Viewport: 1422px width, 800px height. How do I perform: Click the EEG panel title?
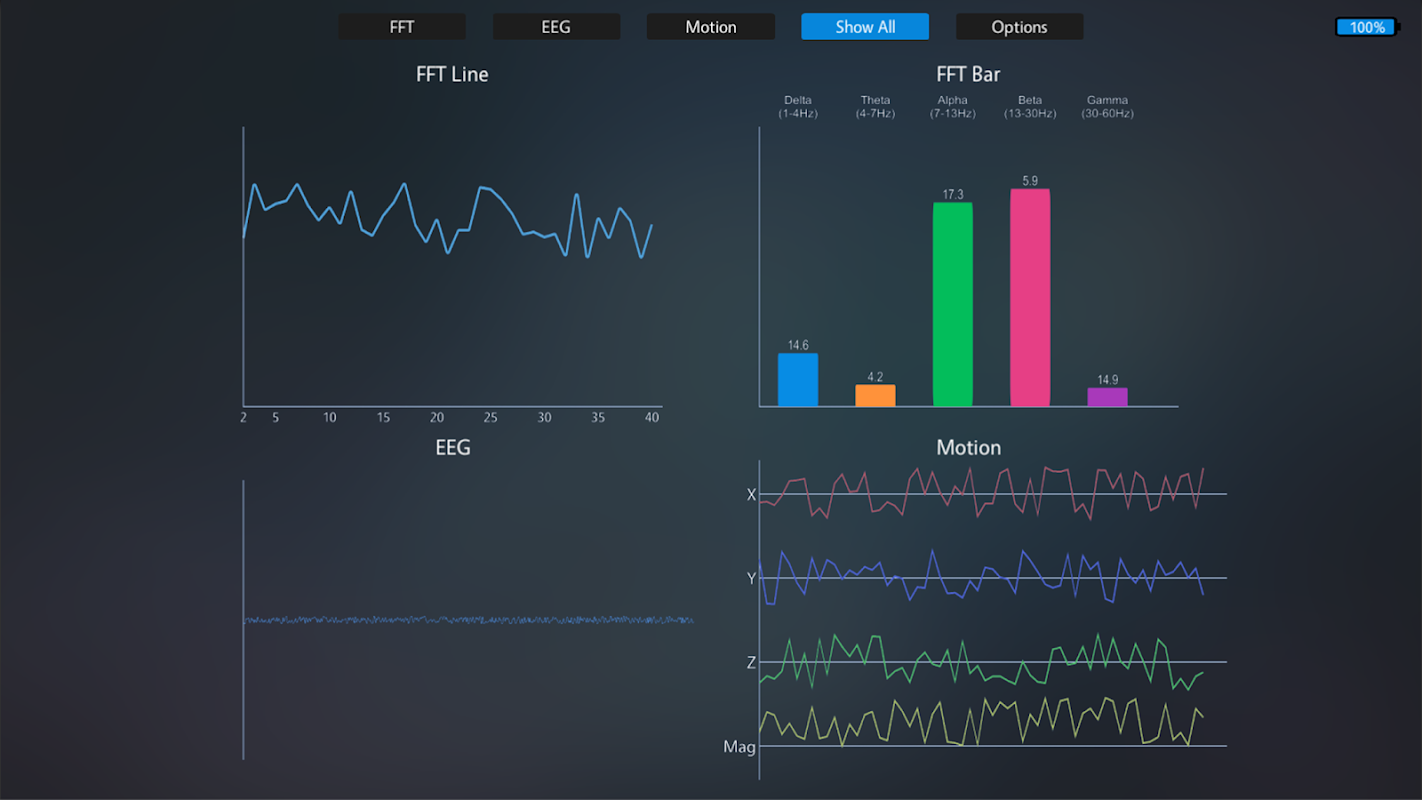click(x=453, y=447)
